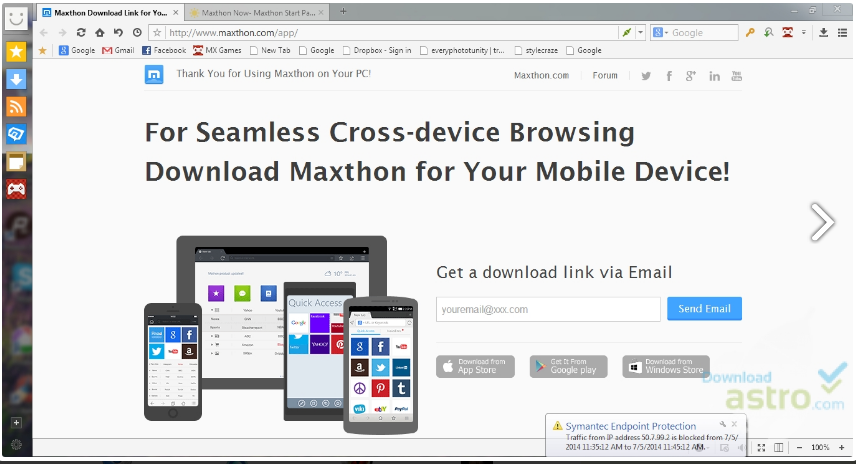Click the smiley avatar account icon

point(16,18)
